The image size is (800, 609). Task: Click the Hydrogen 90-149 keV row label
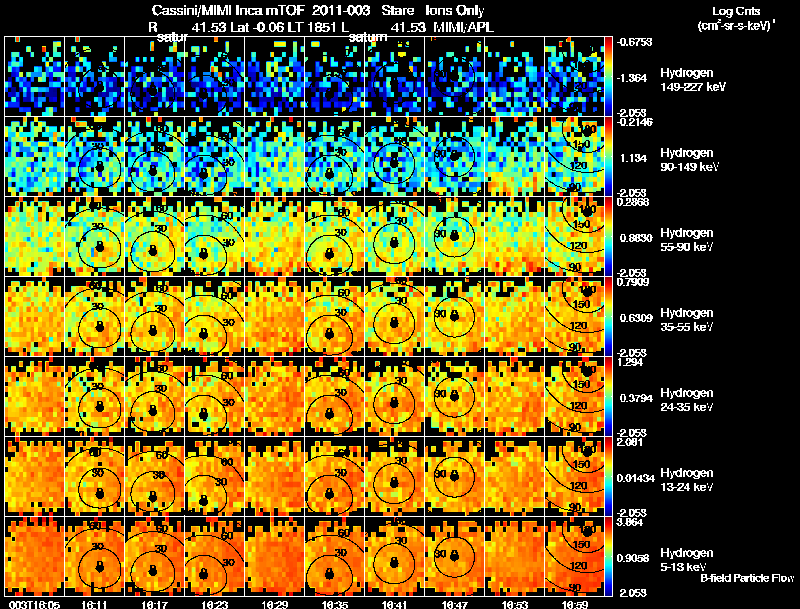689,160
